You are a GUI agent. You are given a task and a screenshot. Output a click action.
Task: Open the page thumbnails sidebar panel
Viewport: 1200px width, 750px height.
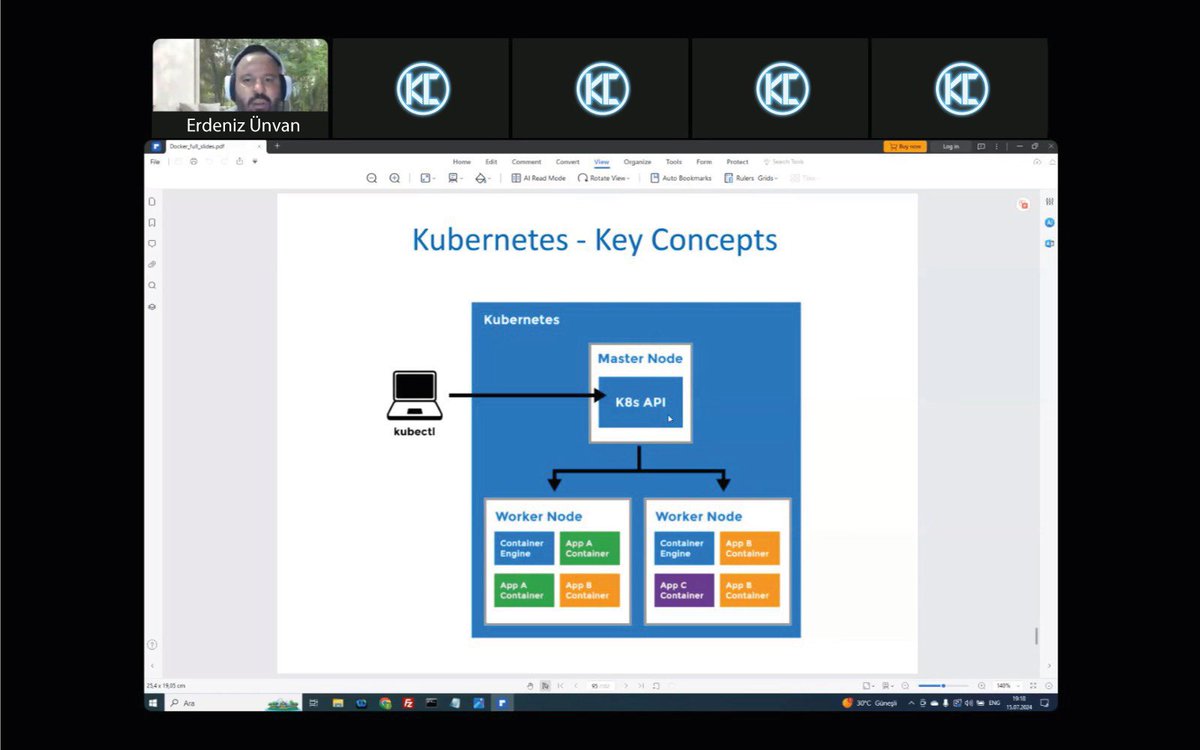coord(152,201)
